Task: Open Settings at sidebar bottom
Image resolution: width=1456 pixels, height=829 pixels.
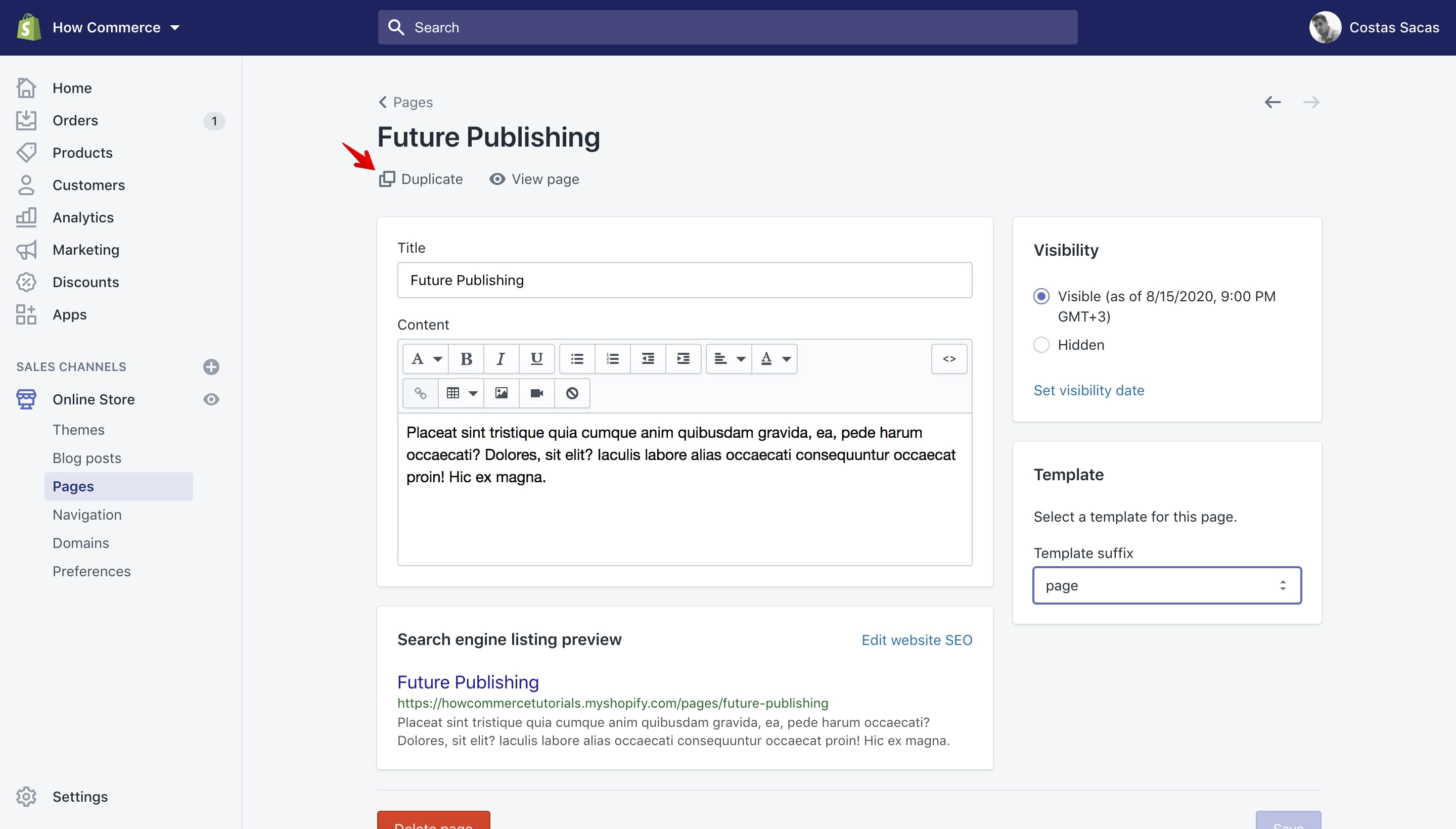Action: pos(80,797)
